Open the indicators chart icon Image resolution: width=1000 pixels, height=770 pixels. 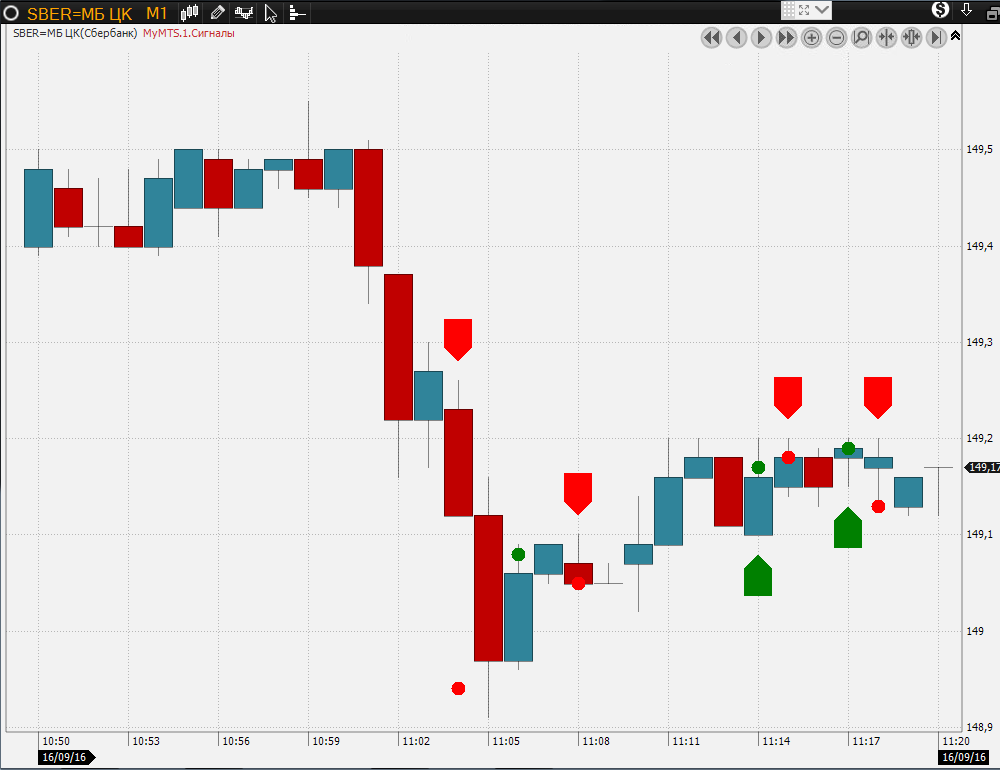(243, 13)
